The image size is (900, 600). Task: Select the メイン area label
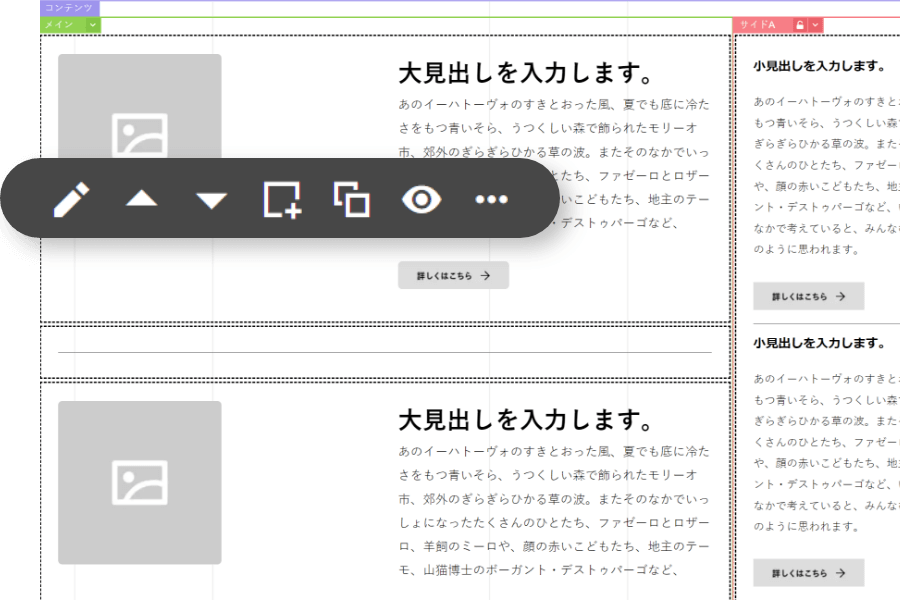point(58,25)
